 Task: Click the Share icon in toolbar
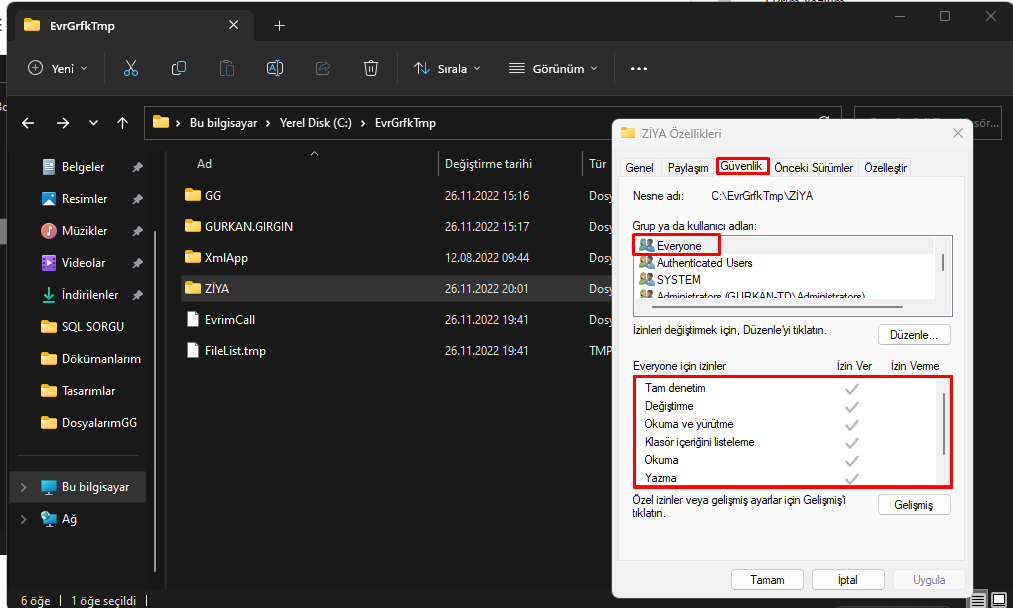(323, 68)
